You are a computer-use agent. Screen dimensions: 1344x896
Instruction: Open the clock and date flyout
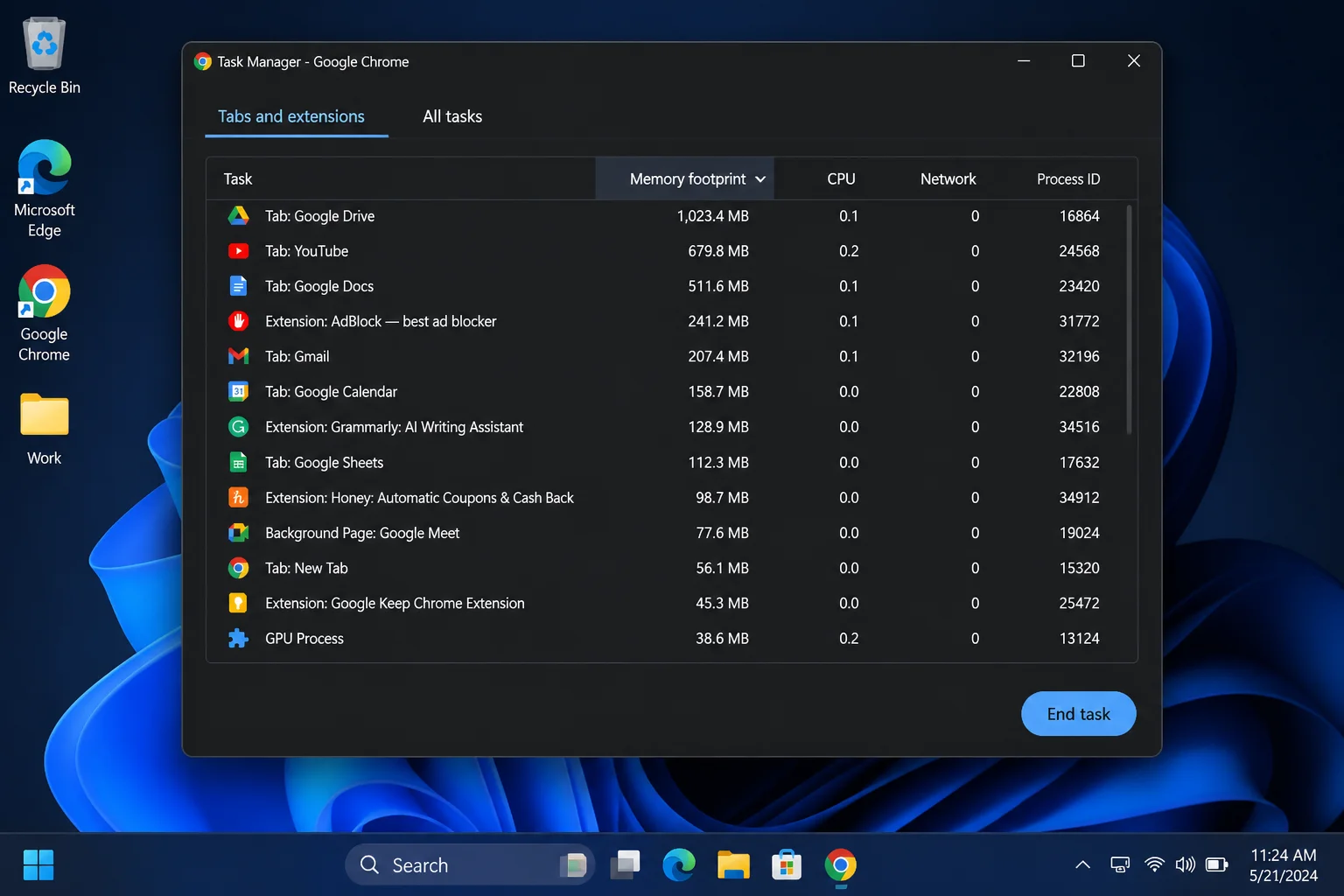coord(1284,865)
